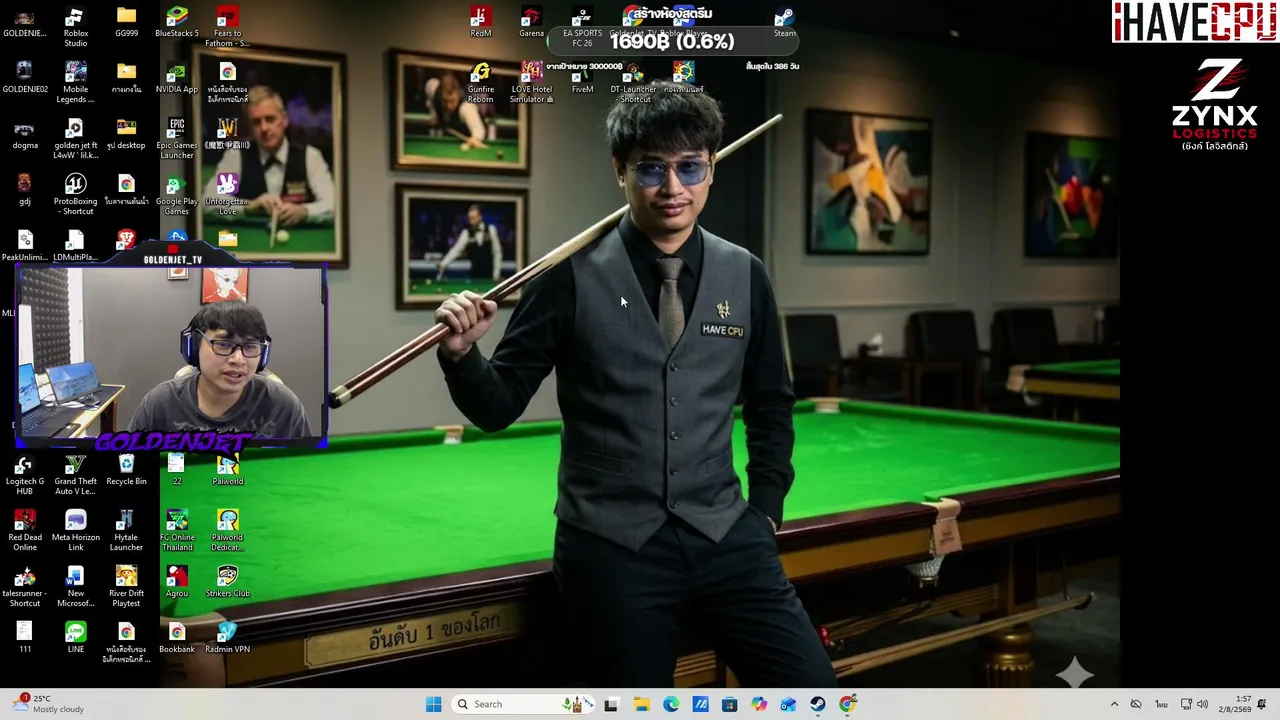Launch the FiveM desktop shortcut
The width and height of the screenshot is (1280, 720).
pyautogui.click(x=583, y=78)
